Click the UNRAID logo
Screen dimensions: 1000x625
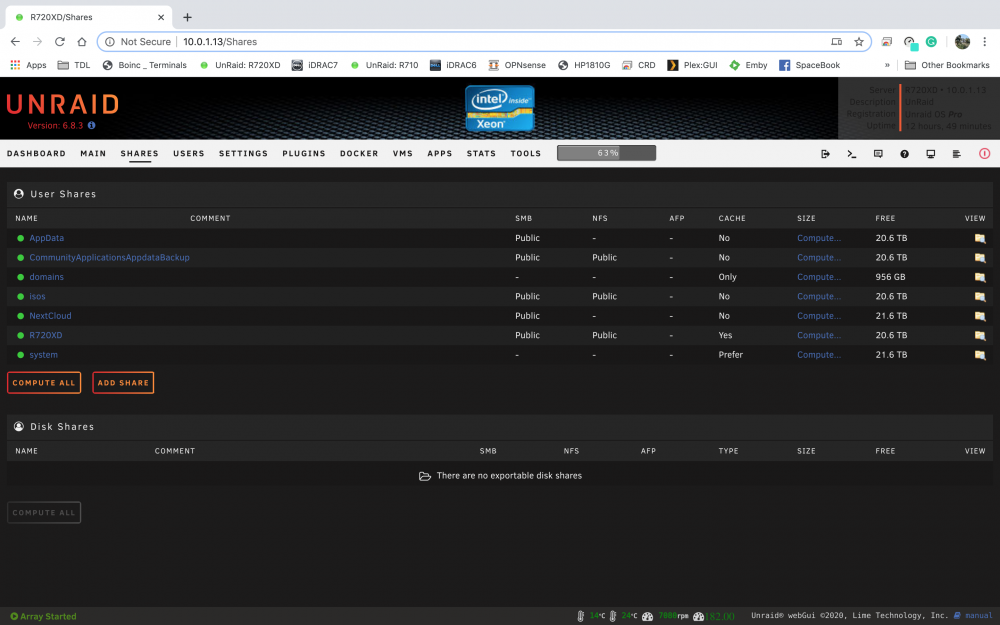tap(62, 104)
